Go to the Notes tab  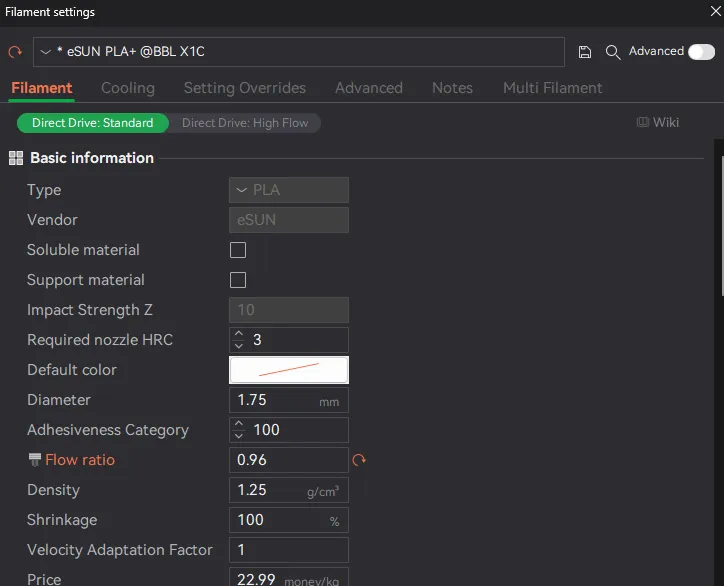tap(452, 88)
